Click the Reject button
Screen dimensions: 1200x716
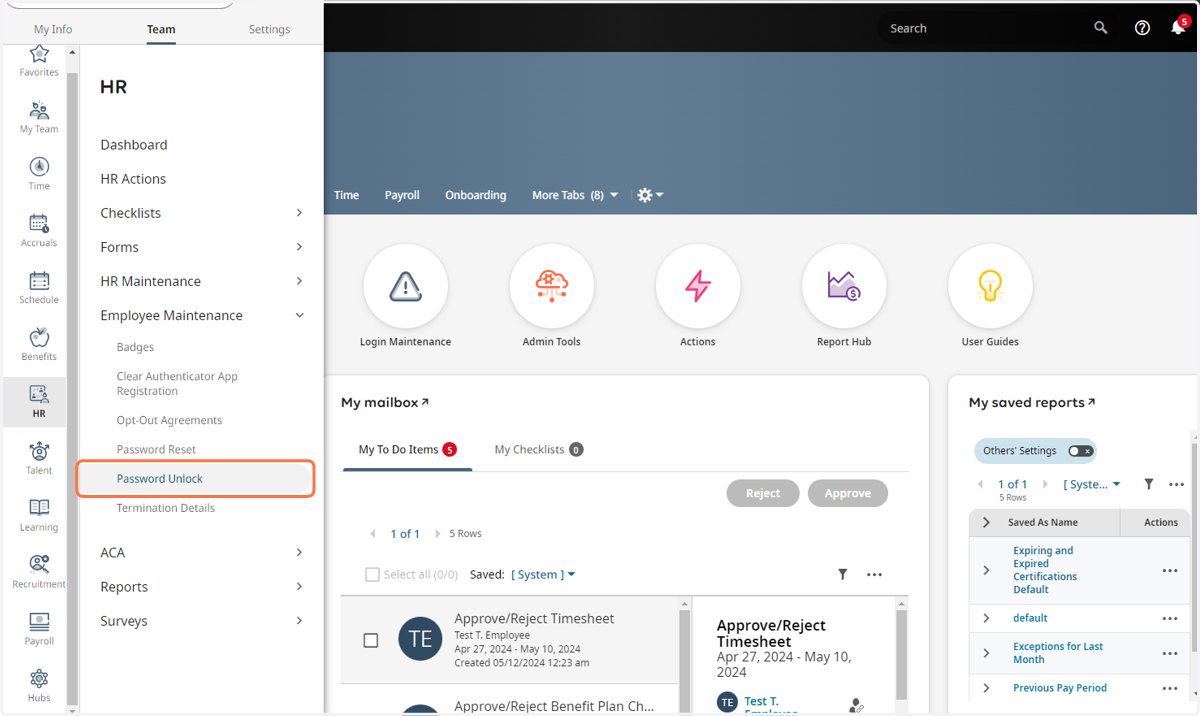click(x=763, y=493)
